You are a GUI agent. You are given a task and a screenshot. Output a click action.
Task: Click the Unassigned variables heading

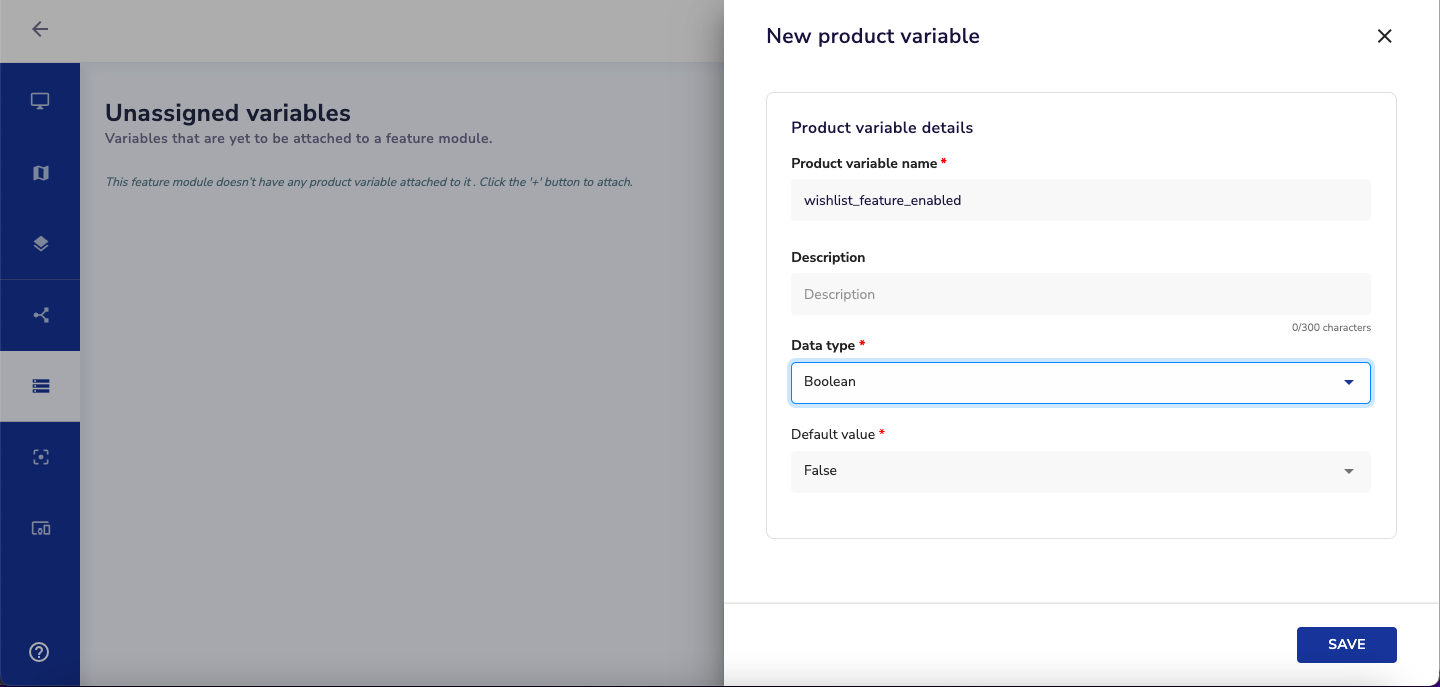click(228, 113)
